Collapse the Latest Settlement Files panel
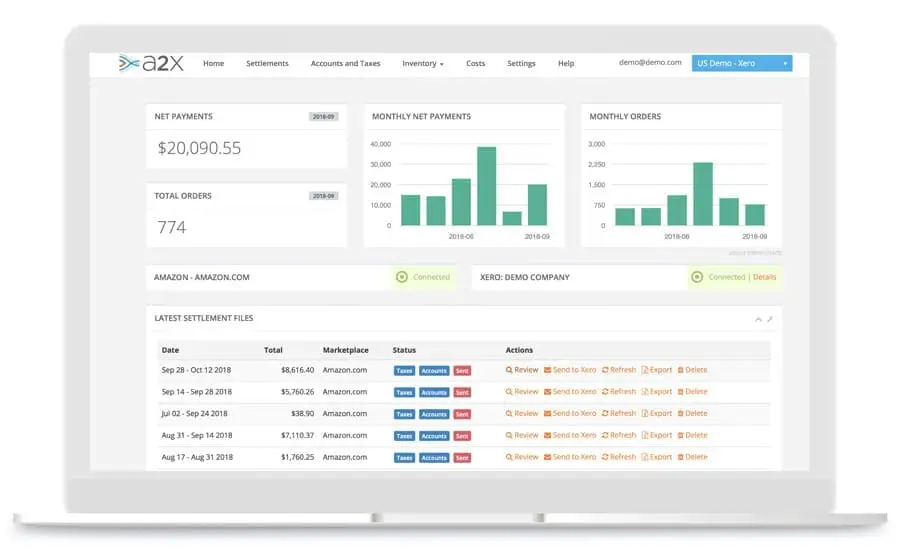The image size is (900, 553). [x=758, y=319]
